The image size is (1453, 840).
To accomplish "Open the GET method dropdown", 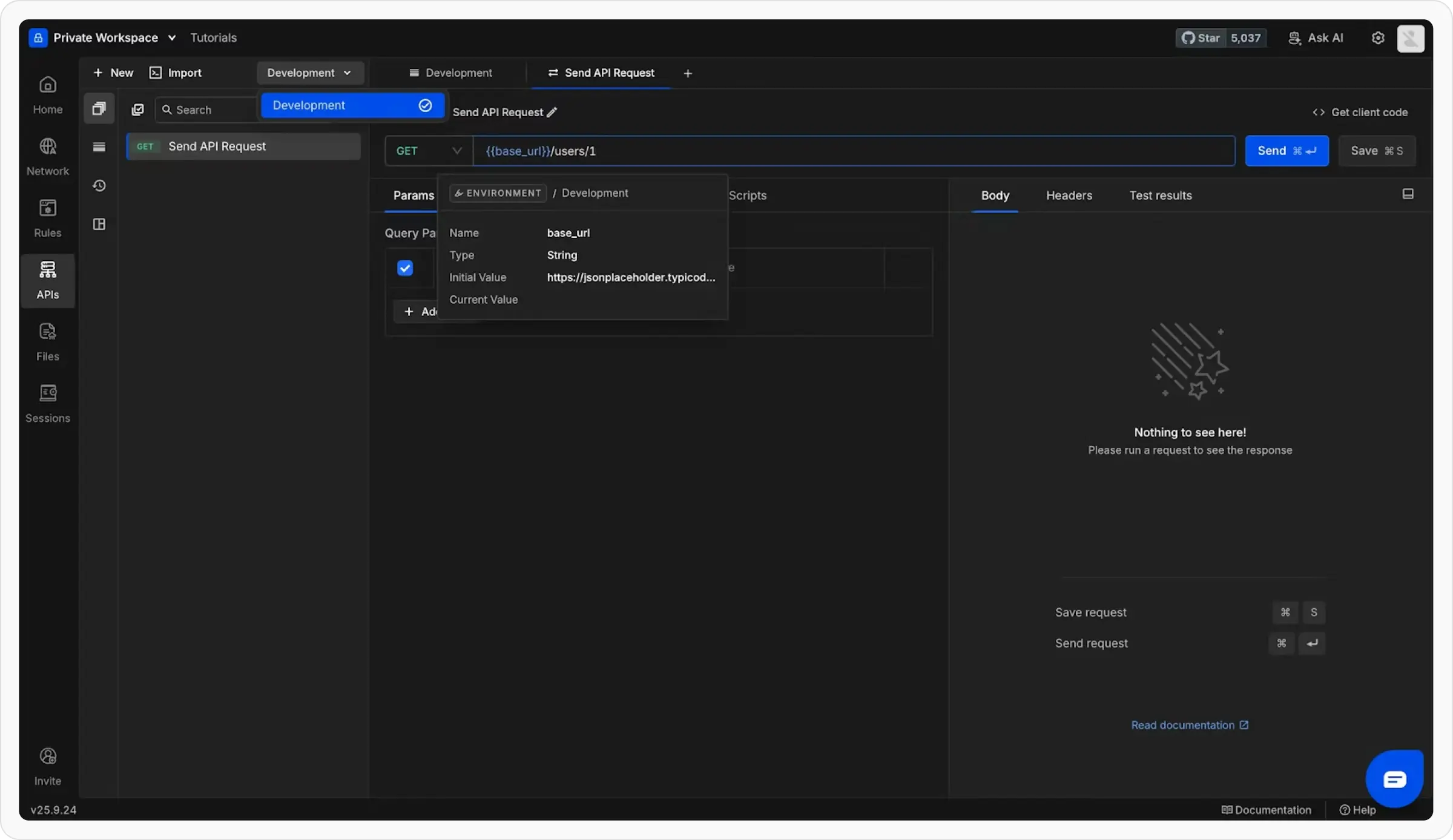I will (x=429, y=151).
